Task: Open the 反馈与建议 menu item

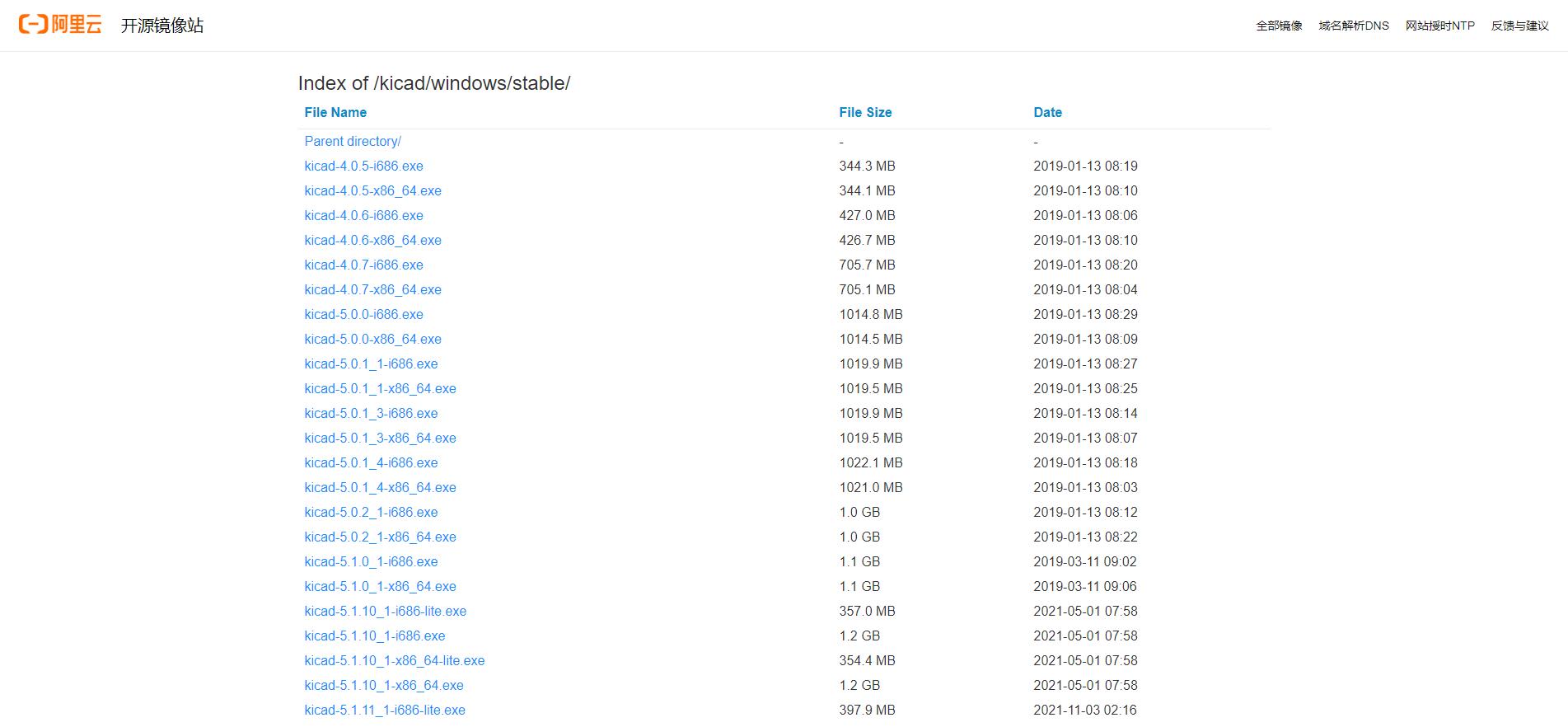Action: [x=1519, y=26]
